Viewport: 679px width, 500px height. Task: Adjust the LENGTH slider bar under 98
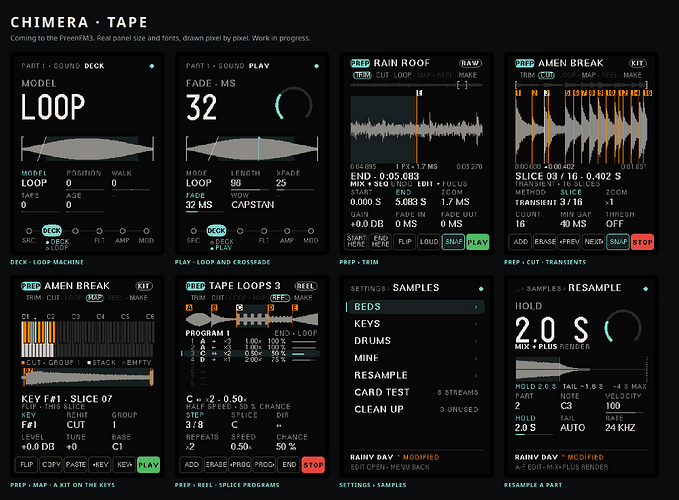pyautogui.click(x=250, y=190)
